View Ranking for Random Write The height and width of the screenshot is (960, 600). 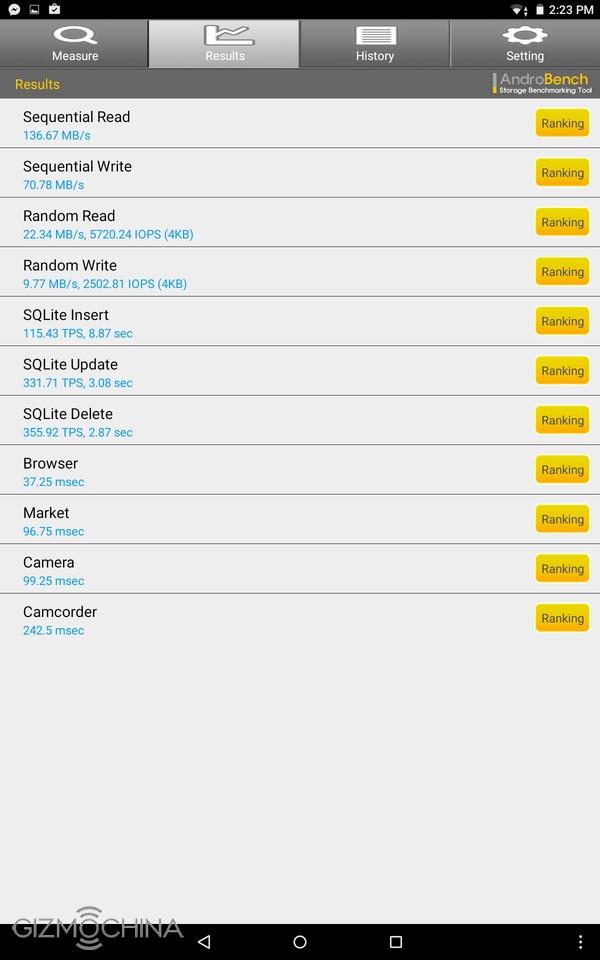562,272
